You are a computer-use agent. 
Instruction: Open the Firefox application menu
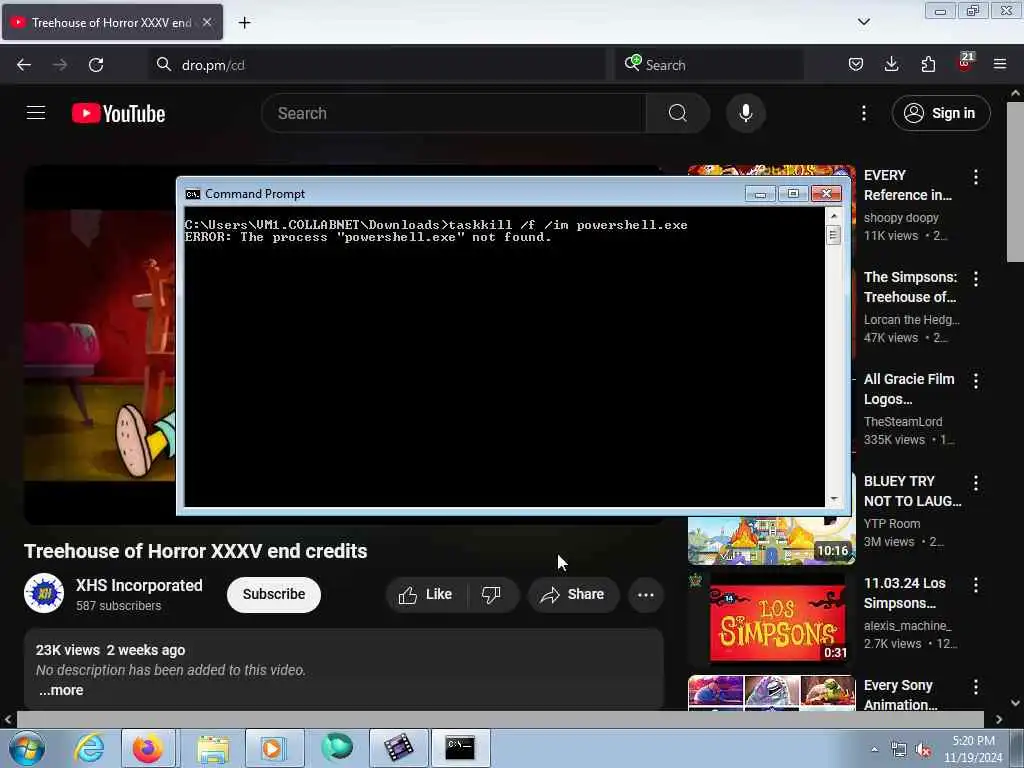1000,65
